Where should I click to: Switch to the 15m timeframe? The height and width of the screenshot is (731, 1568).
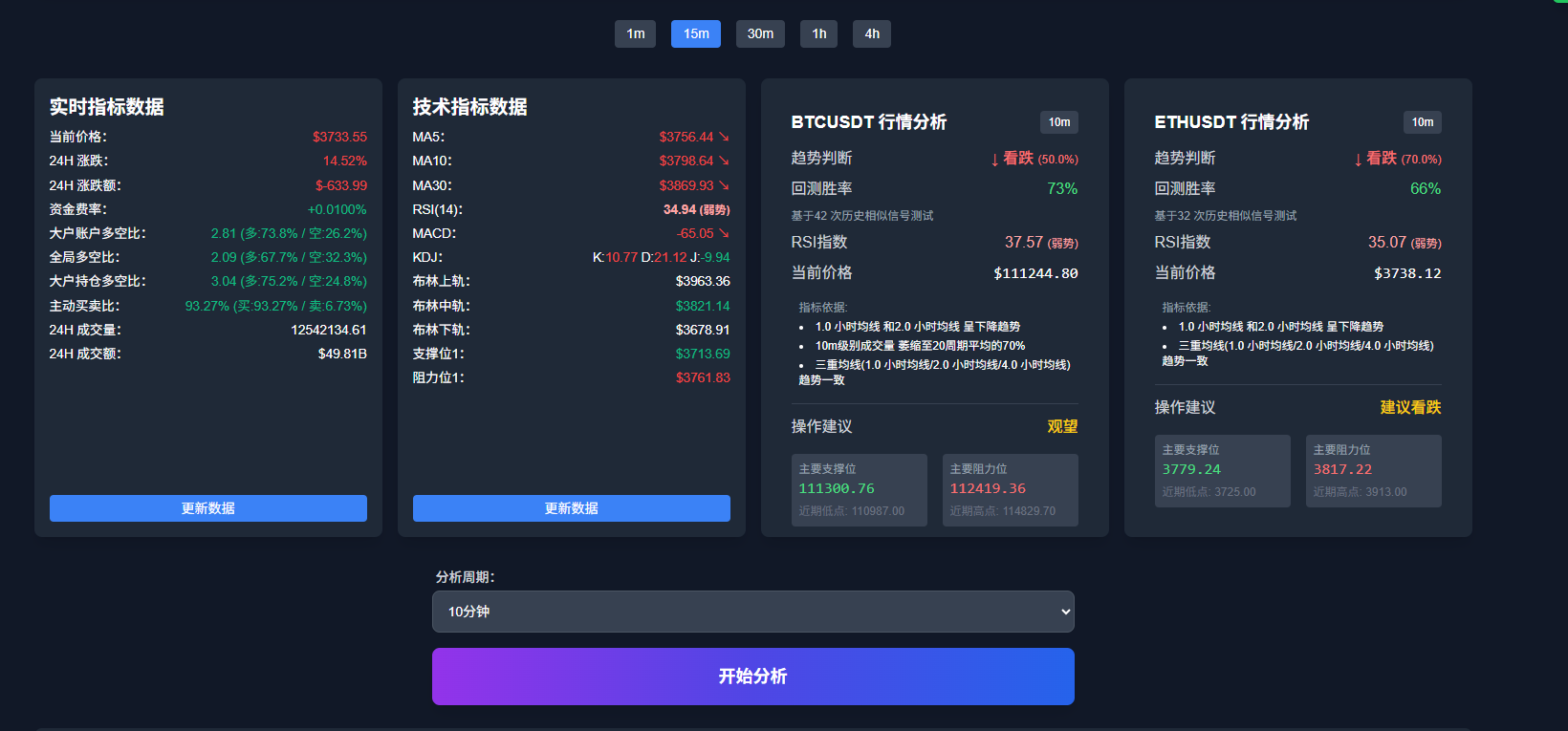point(696,33)
